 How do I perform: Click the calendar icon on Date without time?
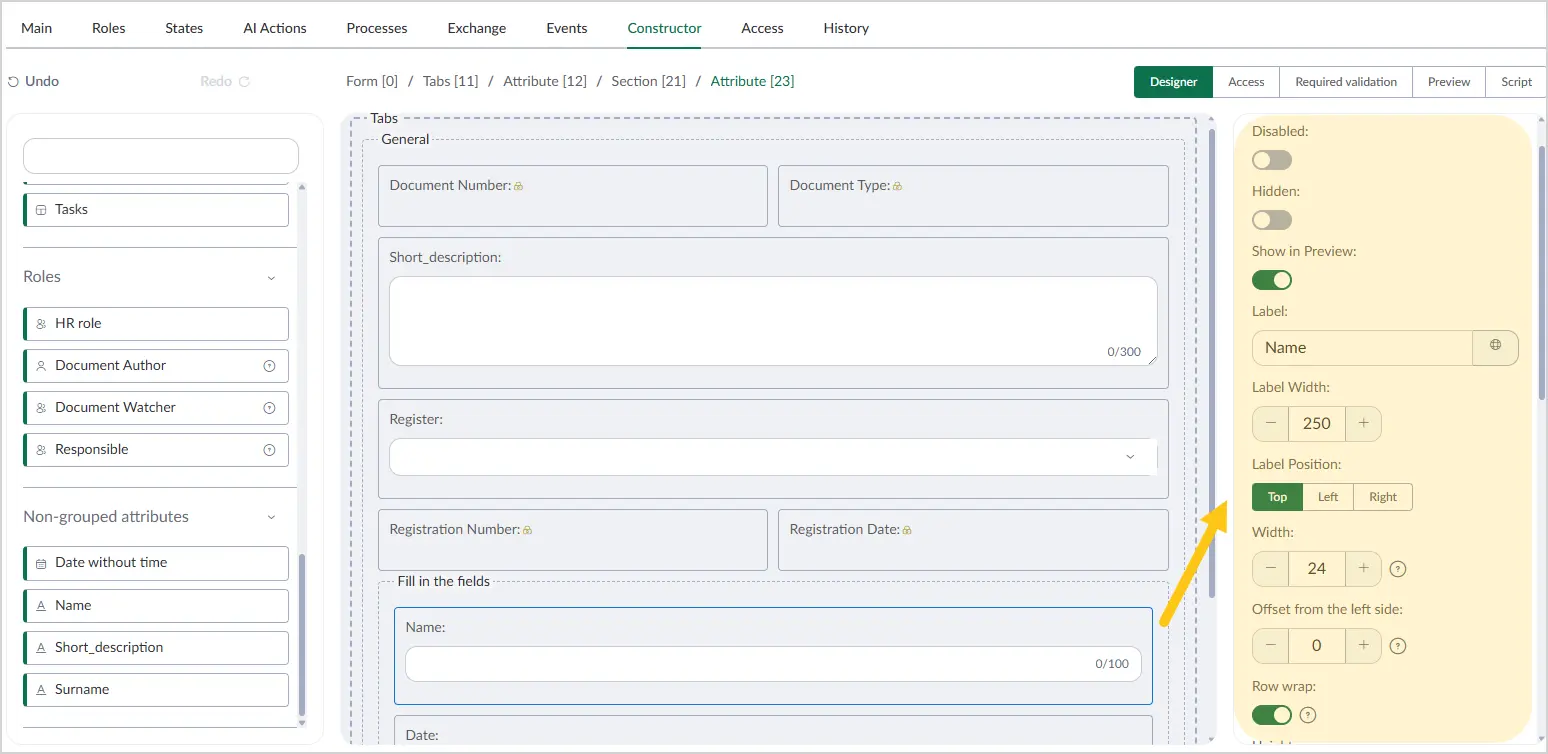click(41, 563)
